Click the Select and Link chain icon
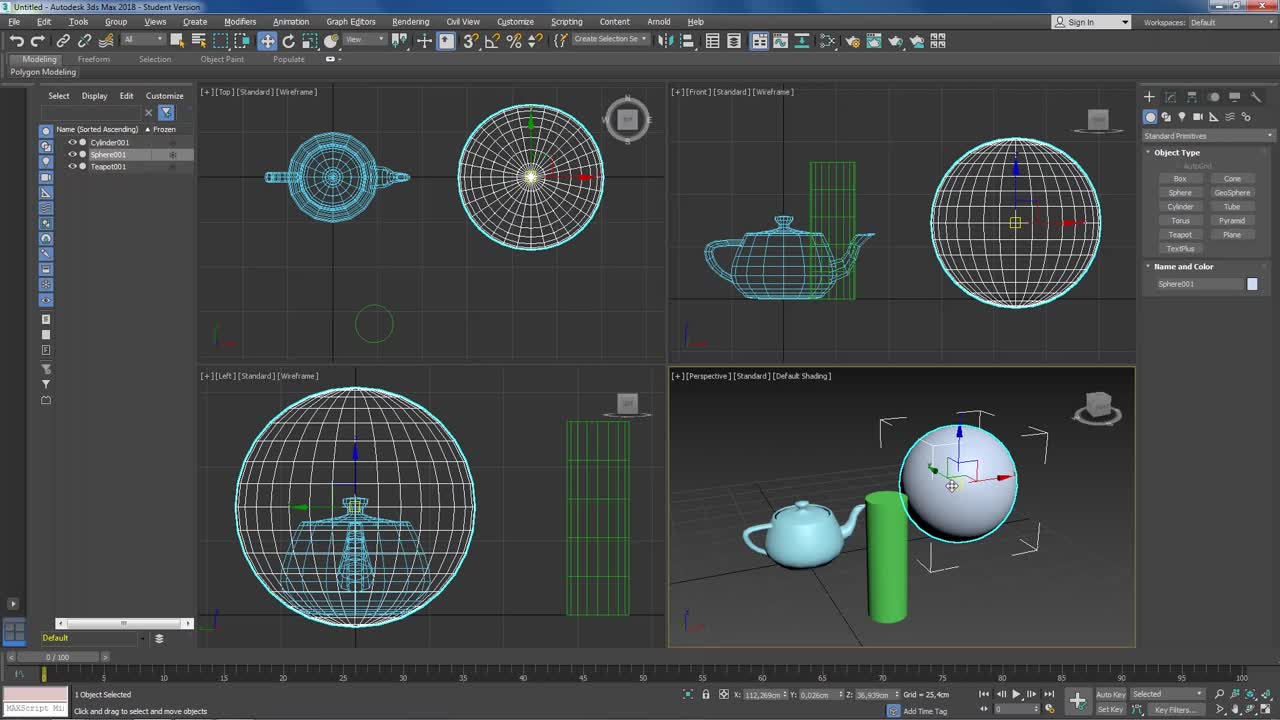This screenshot has width=1280, height=720. 63,41
